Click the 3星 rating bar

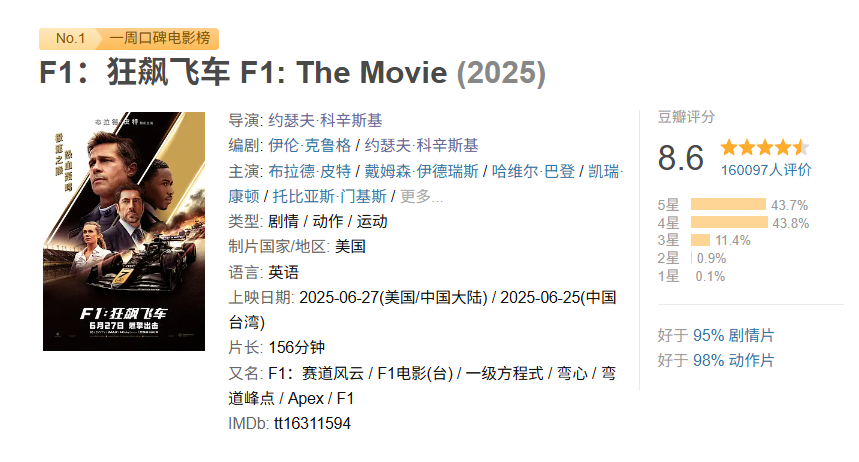tap(700, 240)
